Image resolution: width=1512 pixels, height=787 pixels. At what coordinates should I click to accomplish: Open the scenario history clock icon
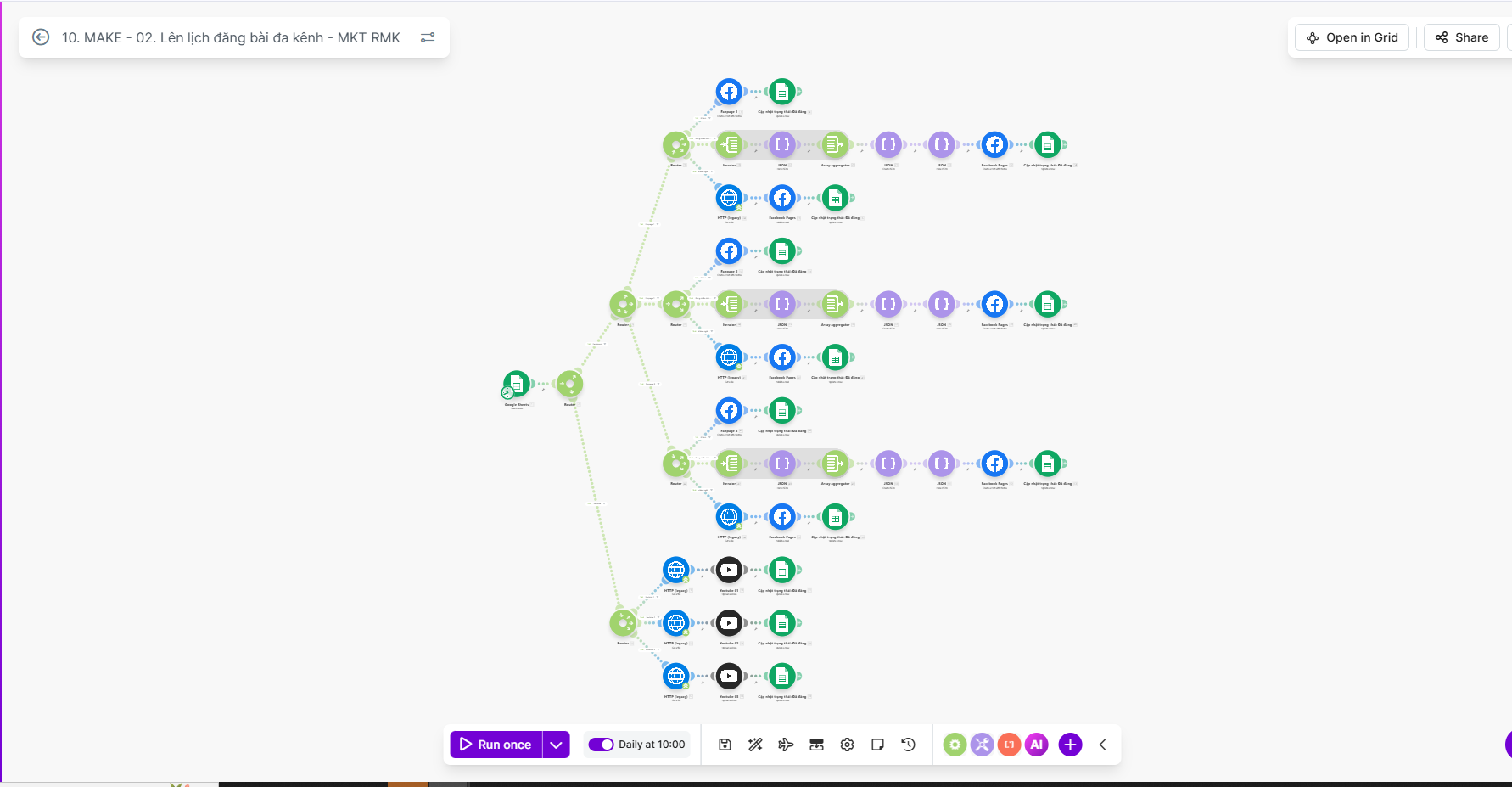(908, 745)
